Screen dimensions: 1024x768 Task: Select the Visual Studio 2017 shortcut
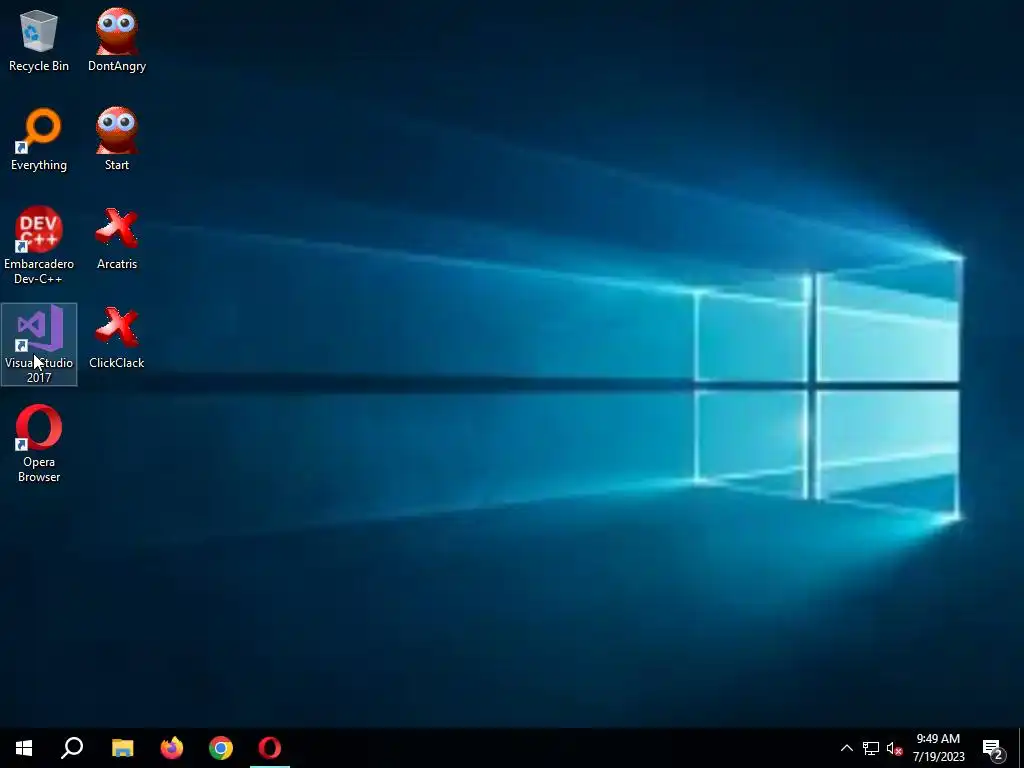click(x=39, y=344)
